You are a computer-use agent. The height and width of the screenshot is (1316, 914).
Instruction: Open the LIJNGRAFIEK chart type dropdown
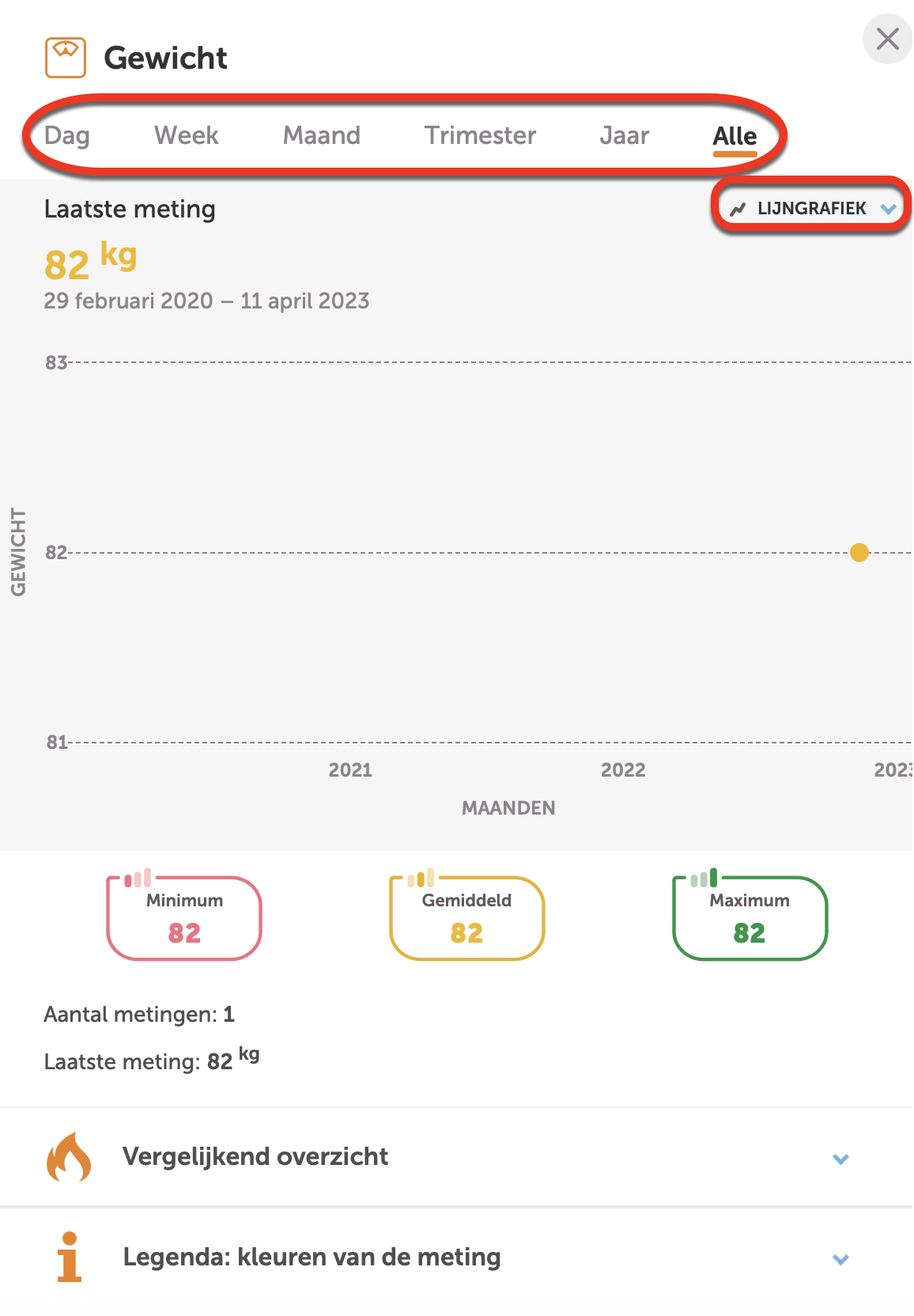click(812, 209)
